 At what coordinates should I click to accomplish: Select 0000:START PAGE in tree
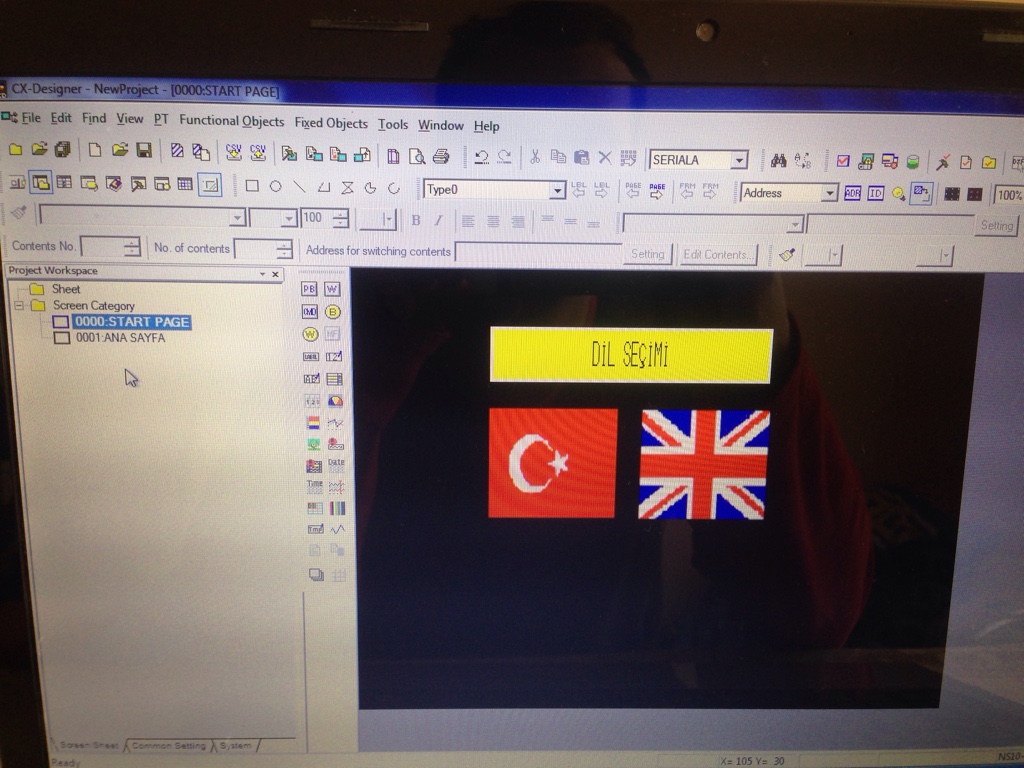click(131, 322)
